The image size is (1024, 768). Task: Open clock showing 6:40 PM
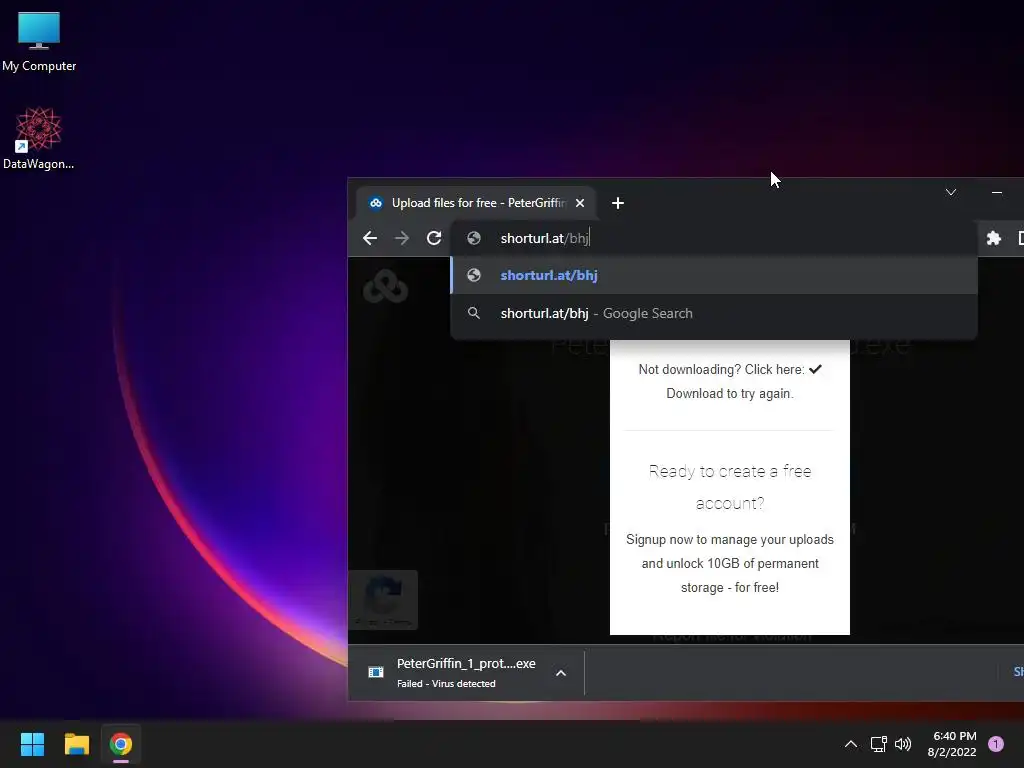click(x=952, y=744)
